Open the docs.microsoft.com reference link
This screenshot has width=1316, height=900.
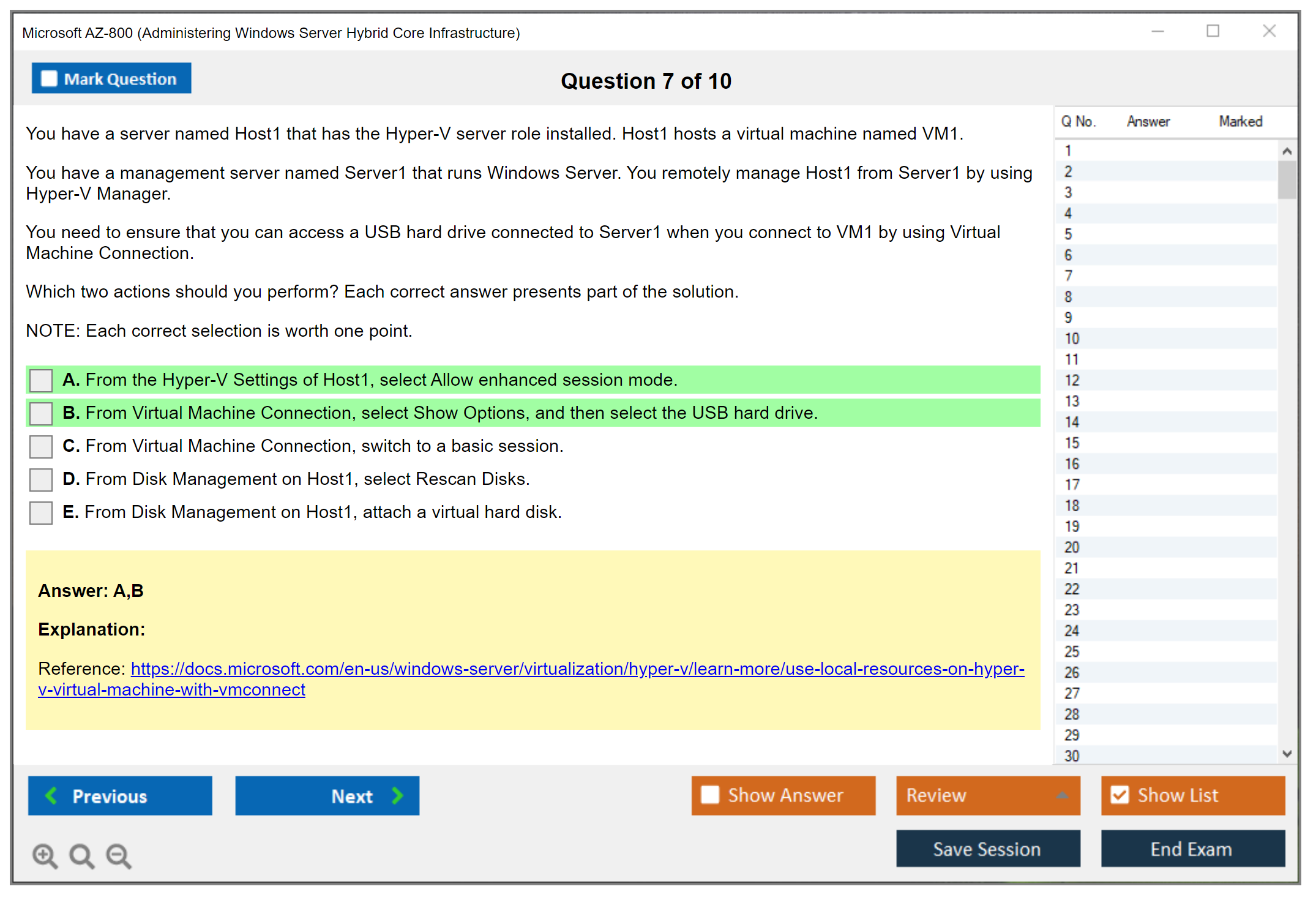[x=577, y=669]
